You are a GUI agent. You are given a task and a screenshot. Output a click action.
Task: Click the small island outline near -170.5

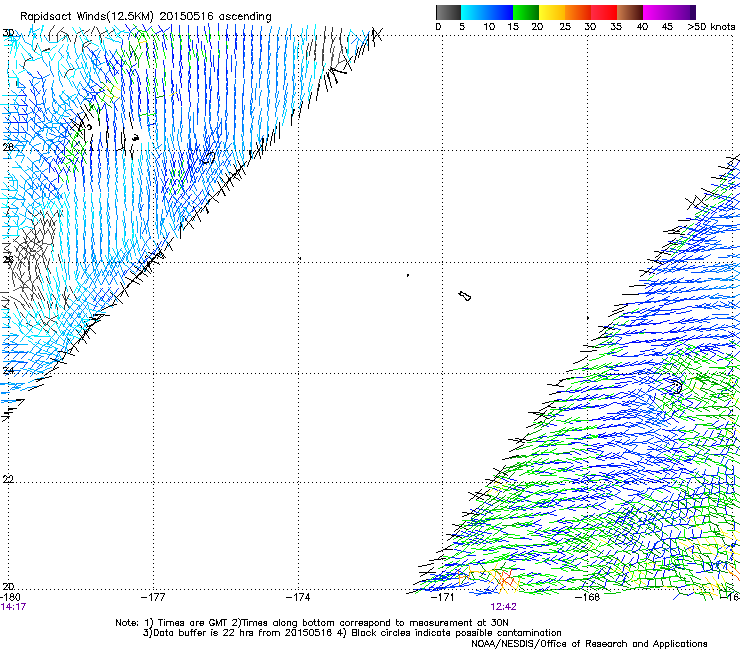coord(465,296)
